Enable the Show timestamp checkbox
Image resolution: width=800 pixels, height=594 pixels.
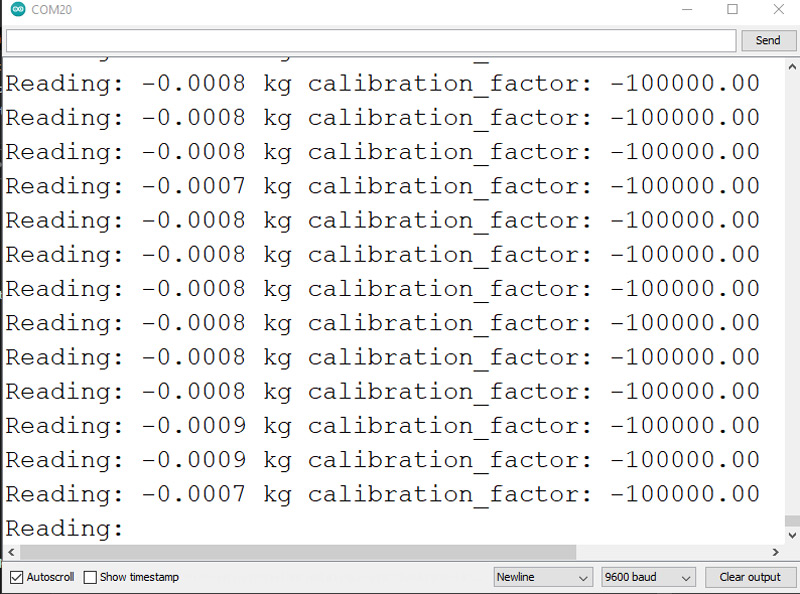click(x=90, y=577)
